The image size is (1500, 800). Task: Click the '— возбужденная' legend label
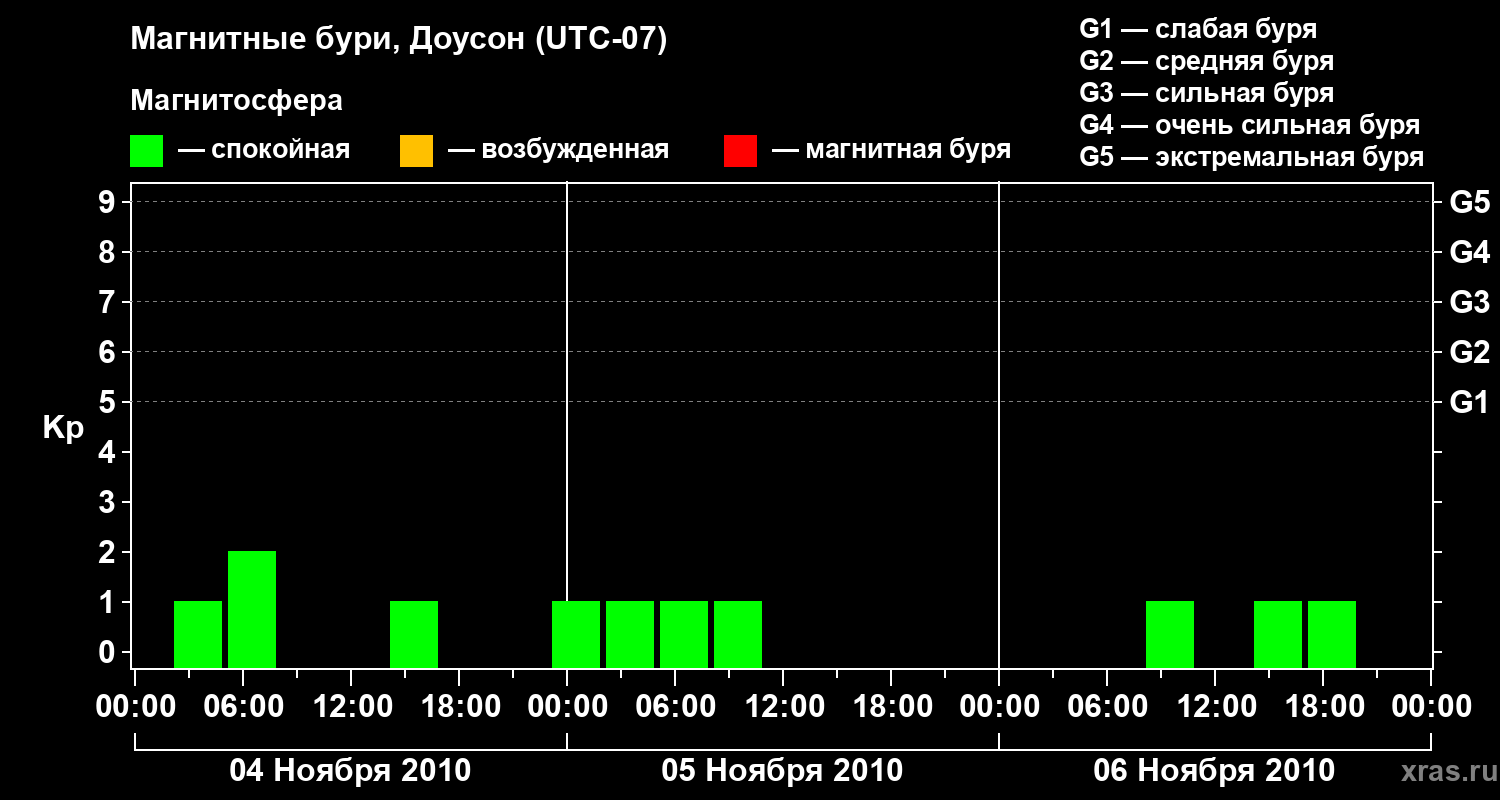coord(559,150)
